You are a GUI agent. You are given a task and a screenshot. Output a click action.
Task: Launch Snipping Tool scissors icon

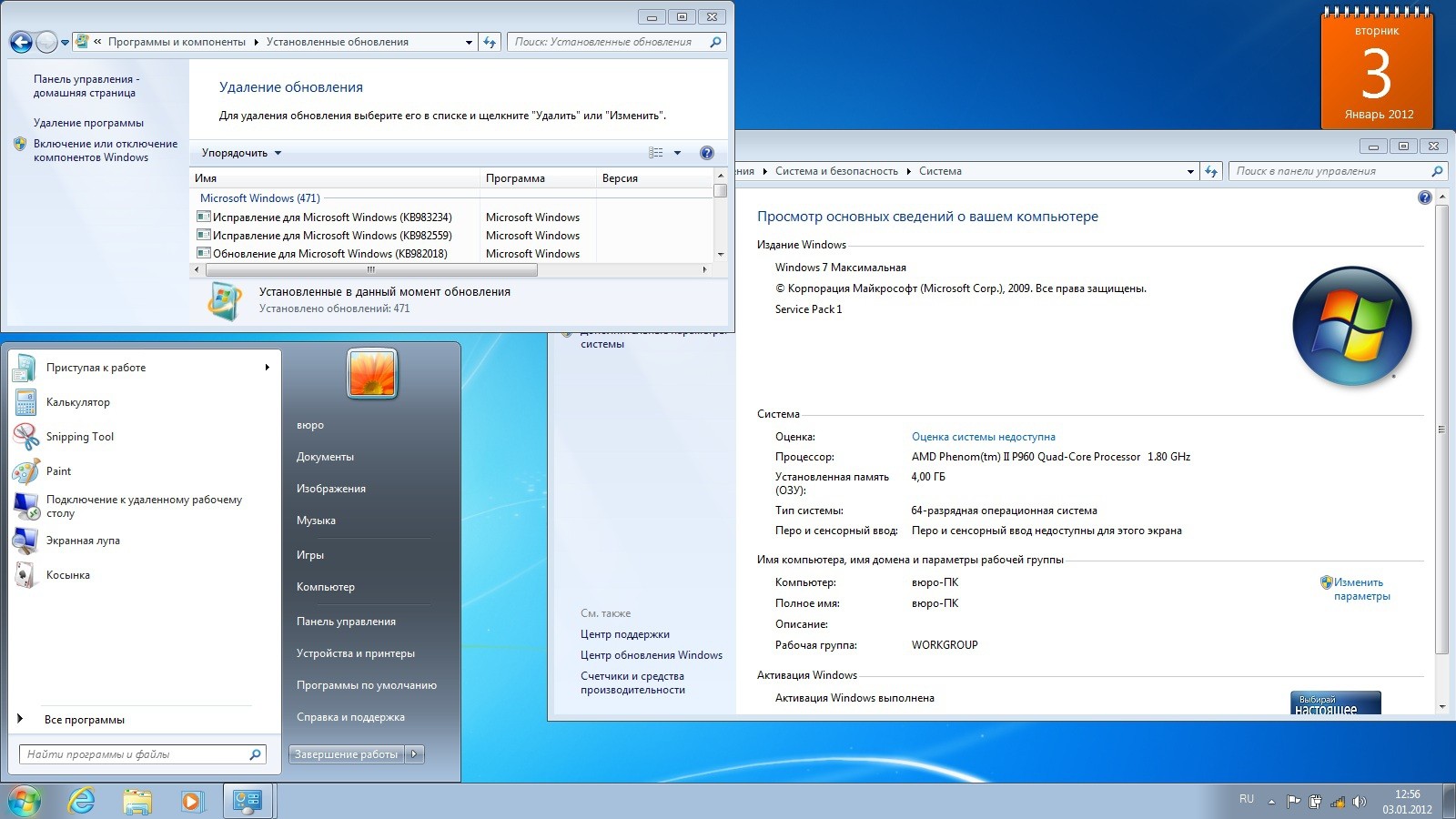point(25,437)
